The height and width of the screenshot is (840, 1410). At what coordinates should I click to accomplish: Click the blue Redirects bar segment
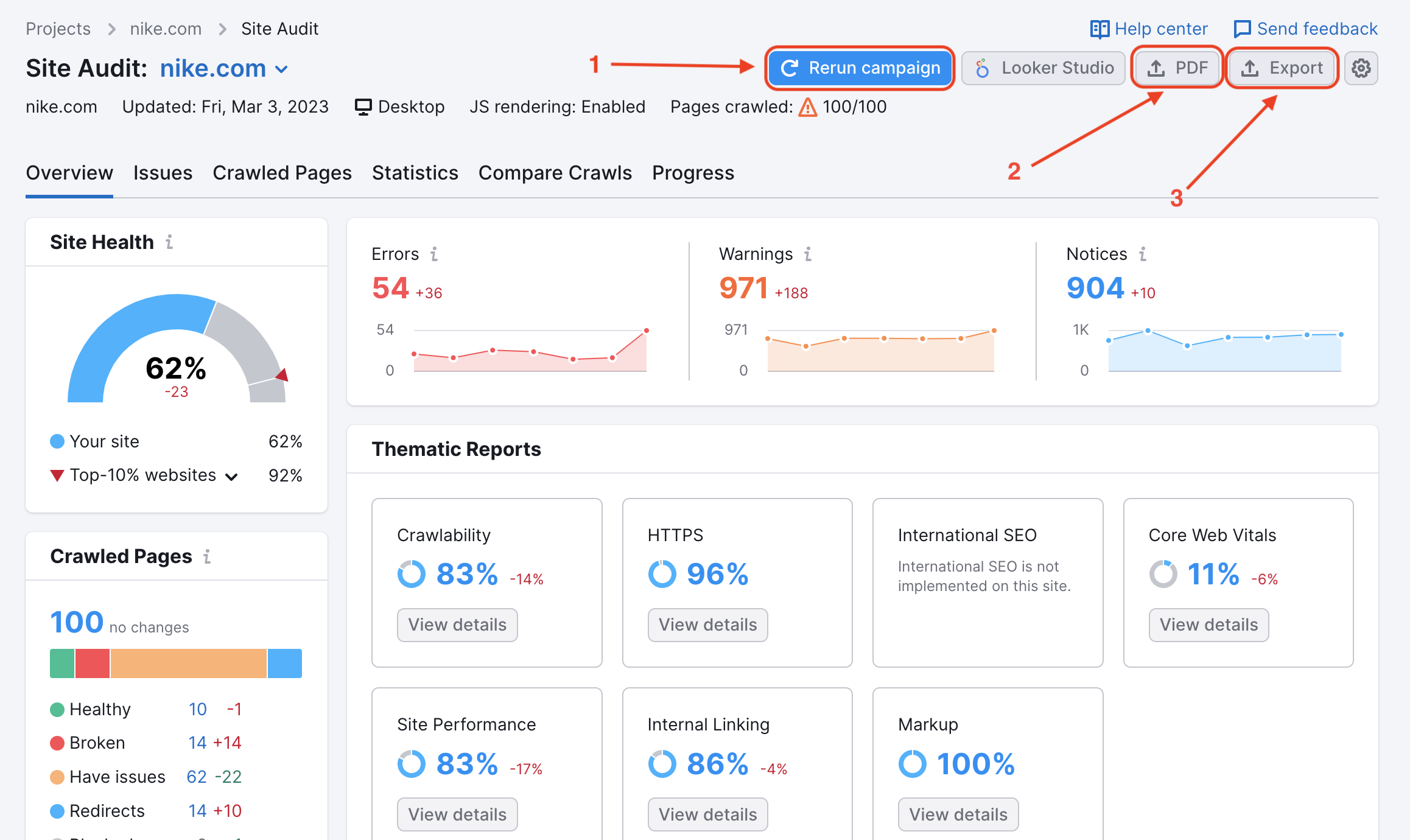285,663
